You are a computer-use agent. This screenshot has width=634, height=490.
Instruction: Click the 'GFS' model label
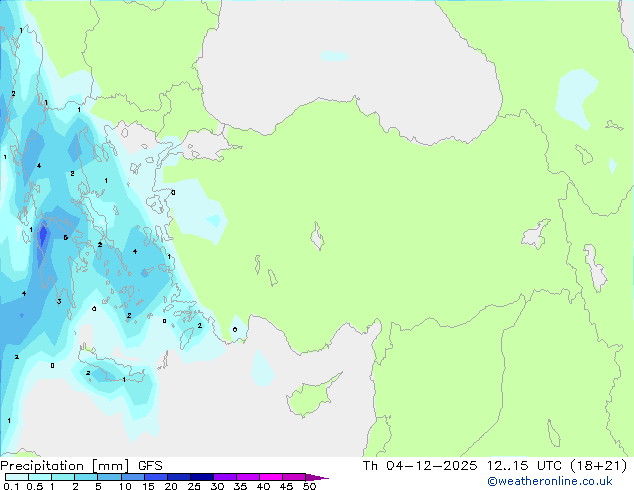pyautogui.click(x=150, y=466)
